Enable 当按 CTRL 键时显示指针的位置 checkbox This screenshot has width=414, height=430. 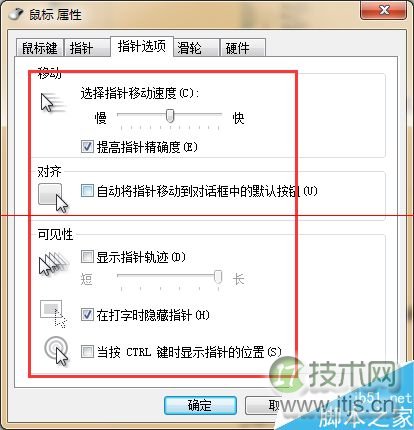pos(87,352)
